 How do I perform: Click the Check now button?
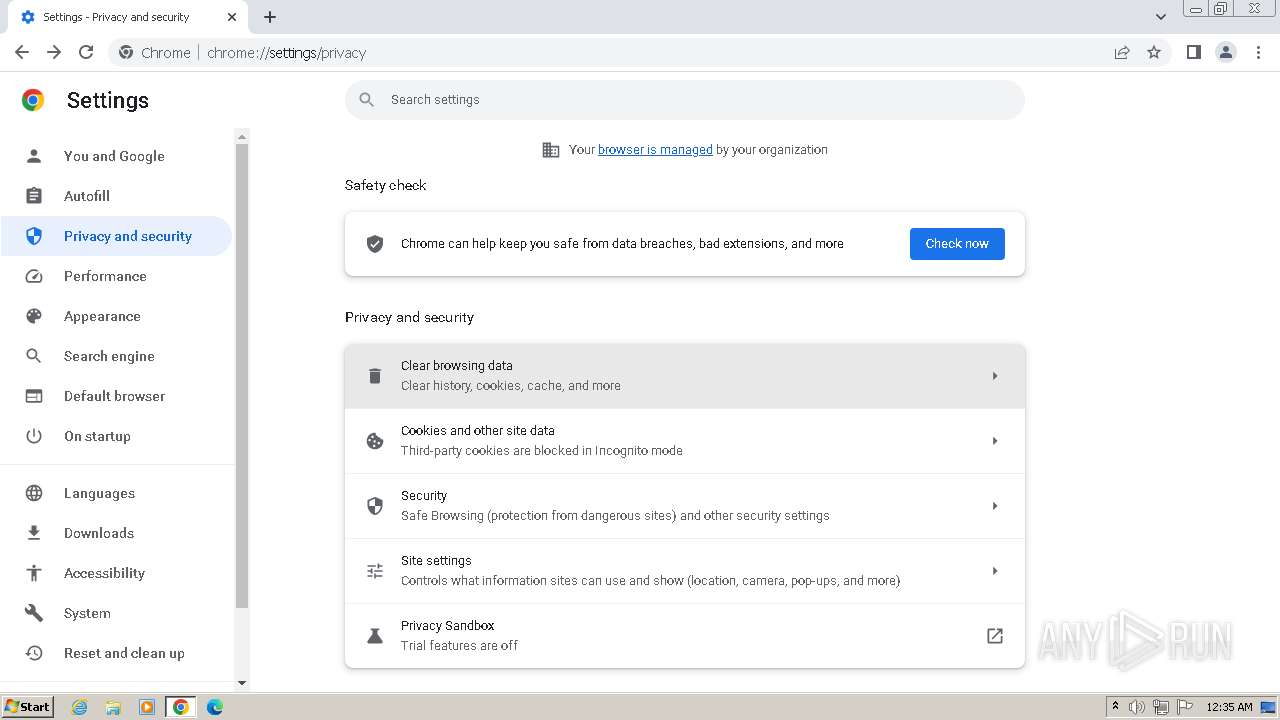957,244
